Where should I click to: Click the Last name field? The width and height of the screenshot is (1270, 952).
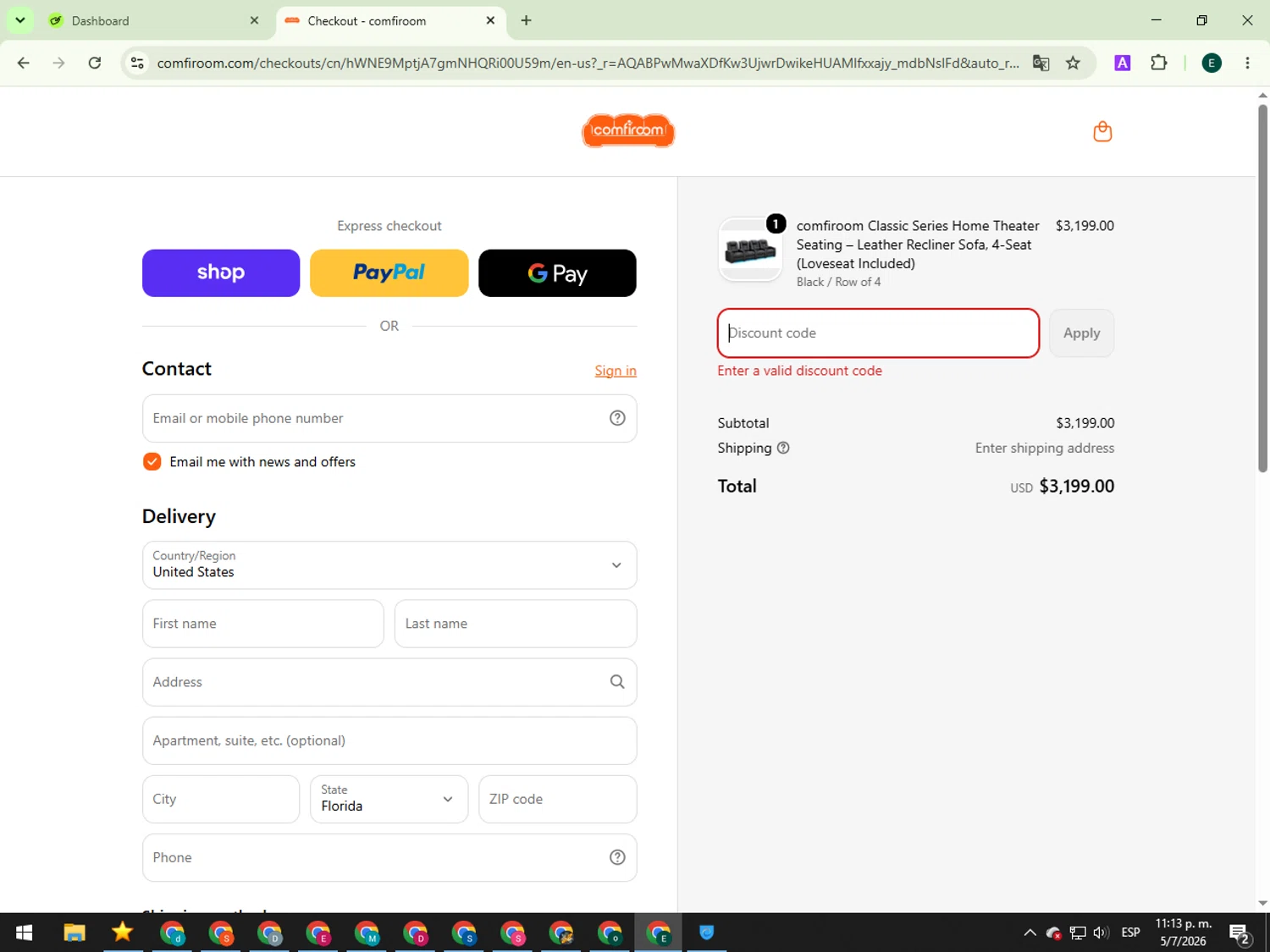coord(515,624)
